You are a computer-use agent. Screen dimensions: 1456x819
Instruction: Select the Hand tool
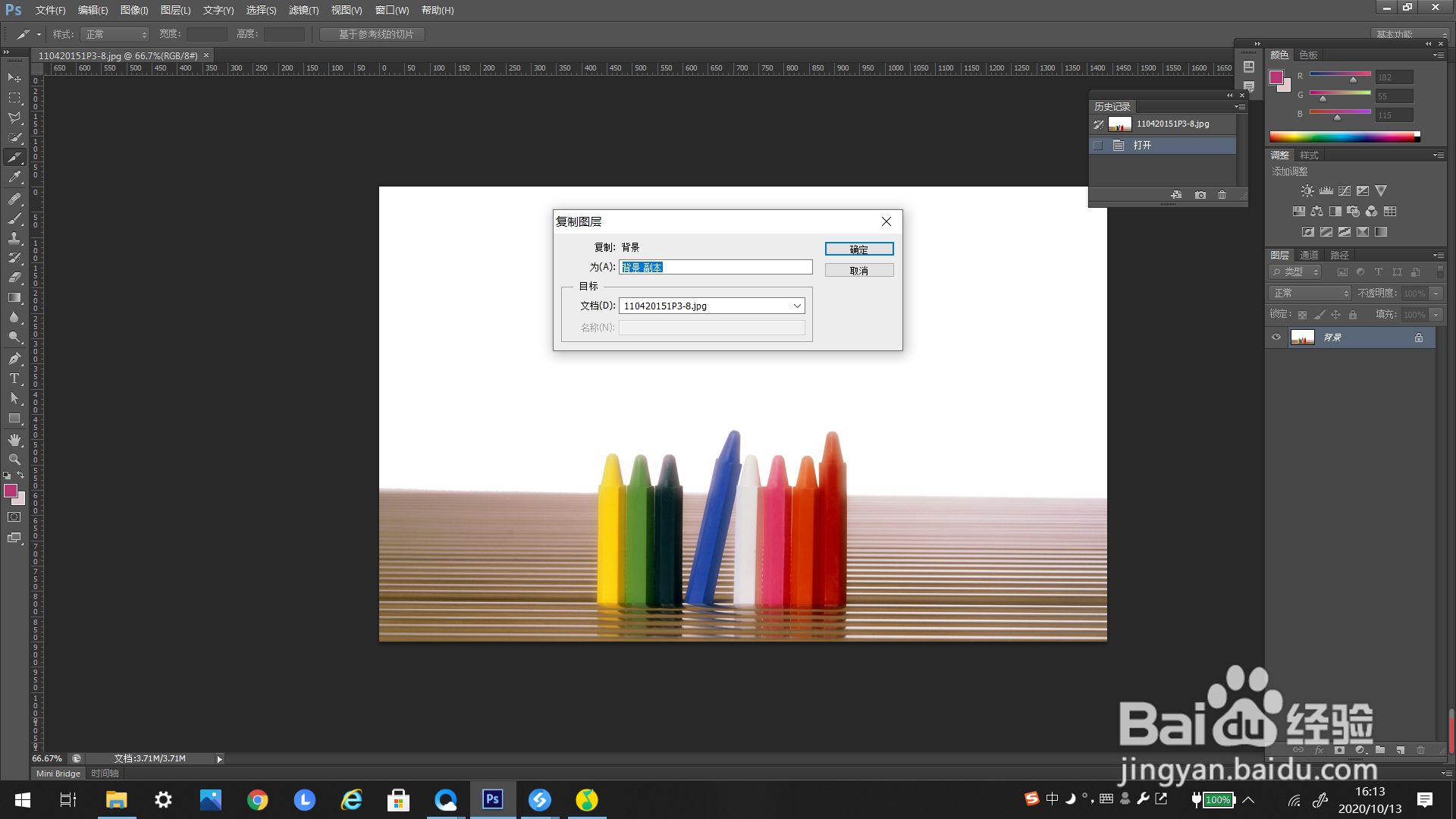tap(14, 439)
